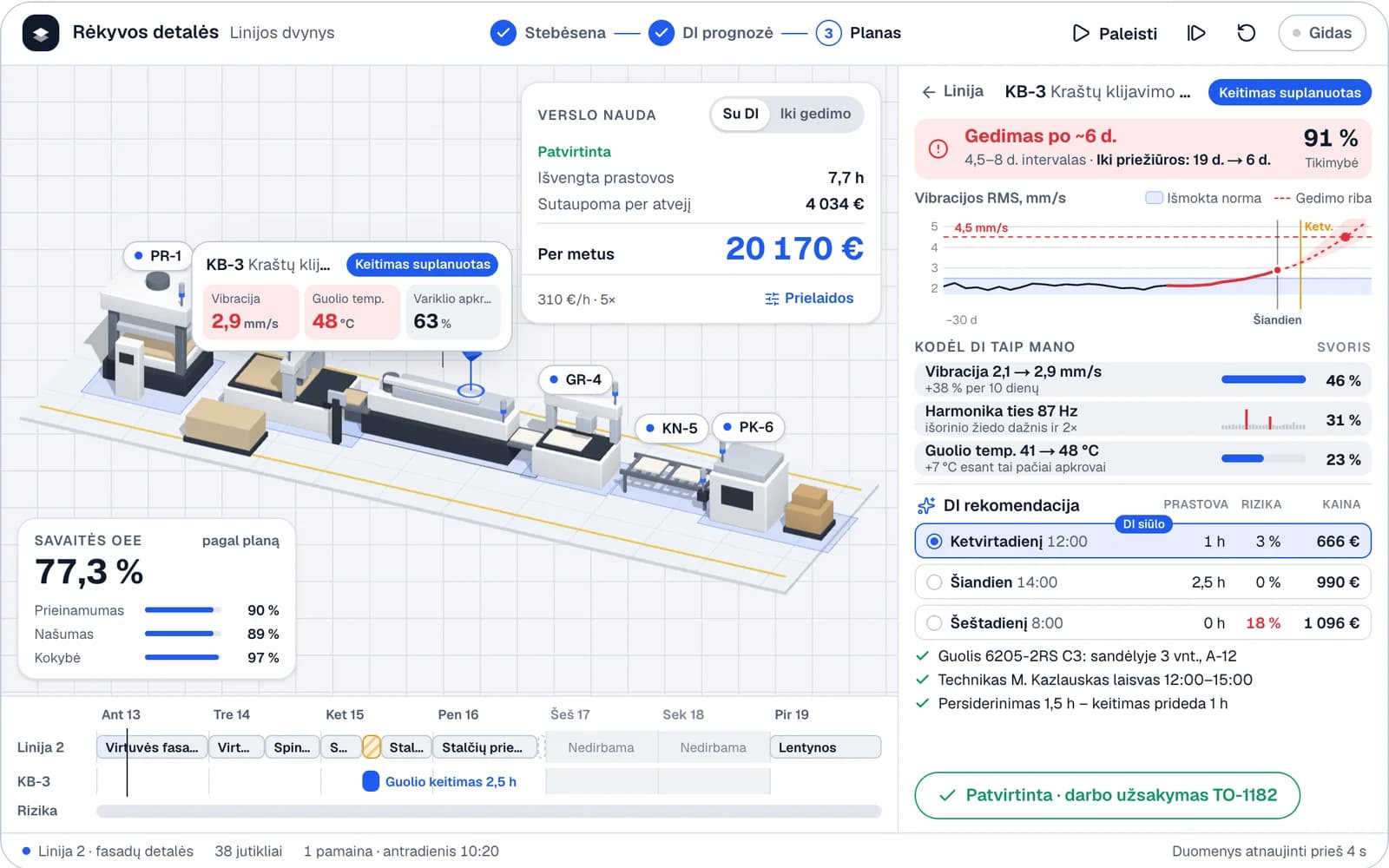Select the Su DI segment
The height and width of the screenshot is (868, 1389).
click(x=741, y=114)
